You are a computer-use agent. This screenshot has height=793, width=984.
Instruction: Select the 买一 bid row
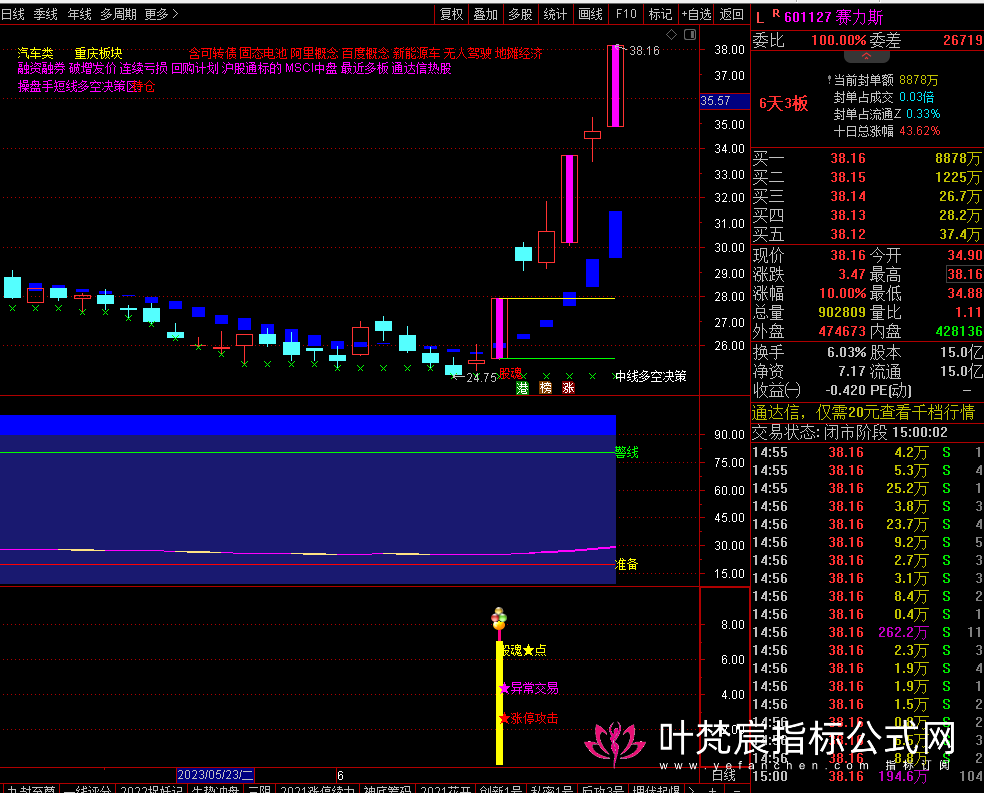pos(867,158)
